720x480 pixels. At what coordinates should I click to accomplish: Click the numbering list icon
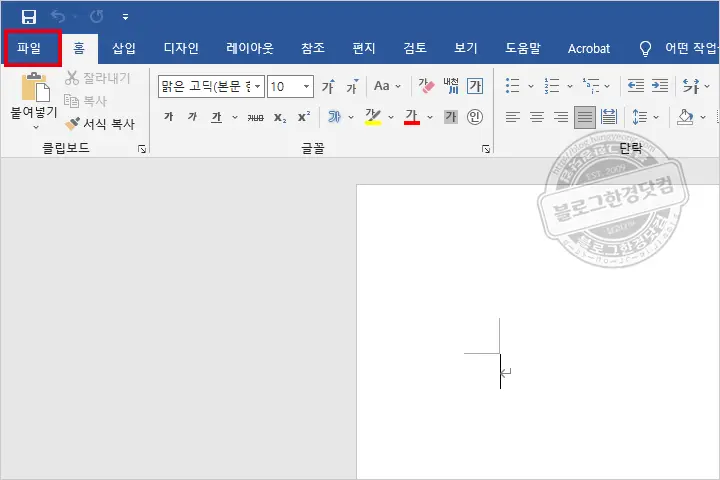tap(551, 86)
